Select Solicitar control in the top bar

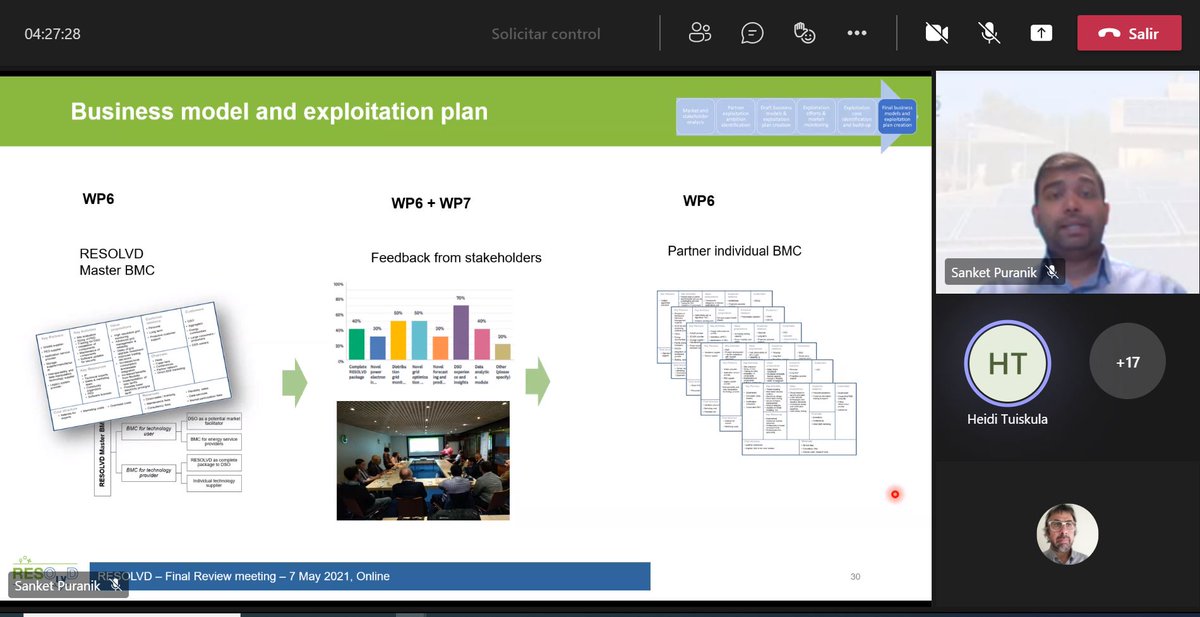point(546,32)
